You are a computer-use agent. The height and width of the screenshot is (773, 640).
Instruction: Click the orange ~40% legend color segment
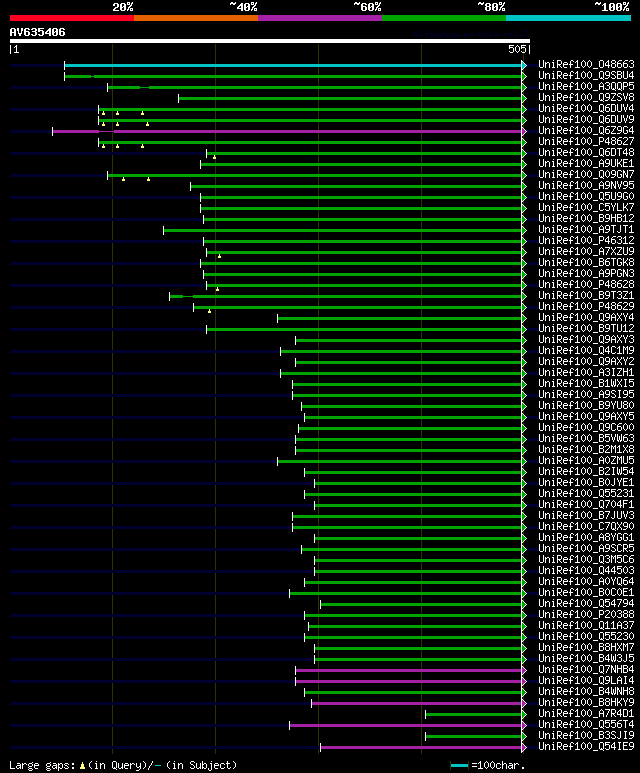point(196,18)
